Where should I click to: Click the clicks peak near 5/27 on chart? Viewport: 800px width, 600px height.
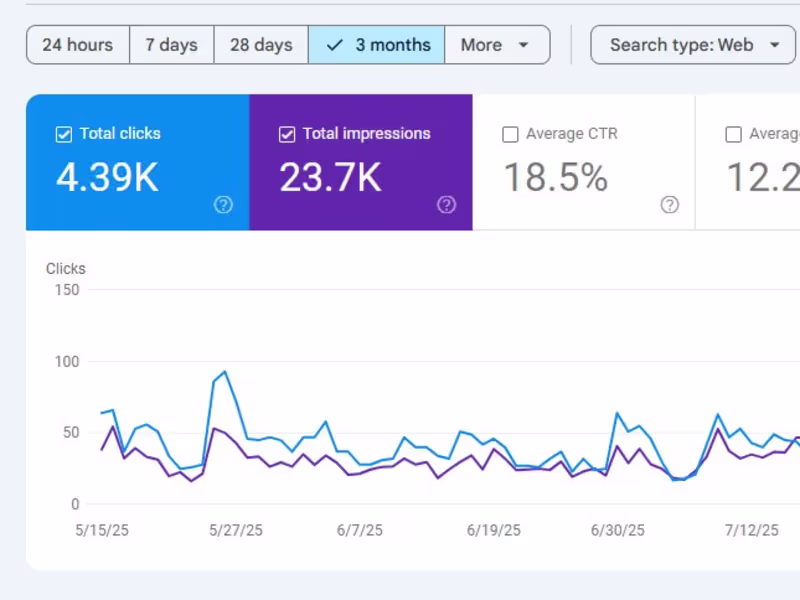coord(222,373)
